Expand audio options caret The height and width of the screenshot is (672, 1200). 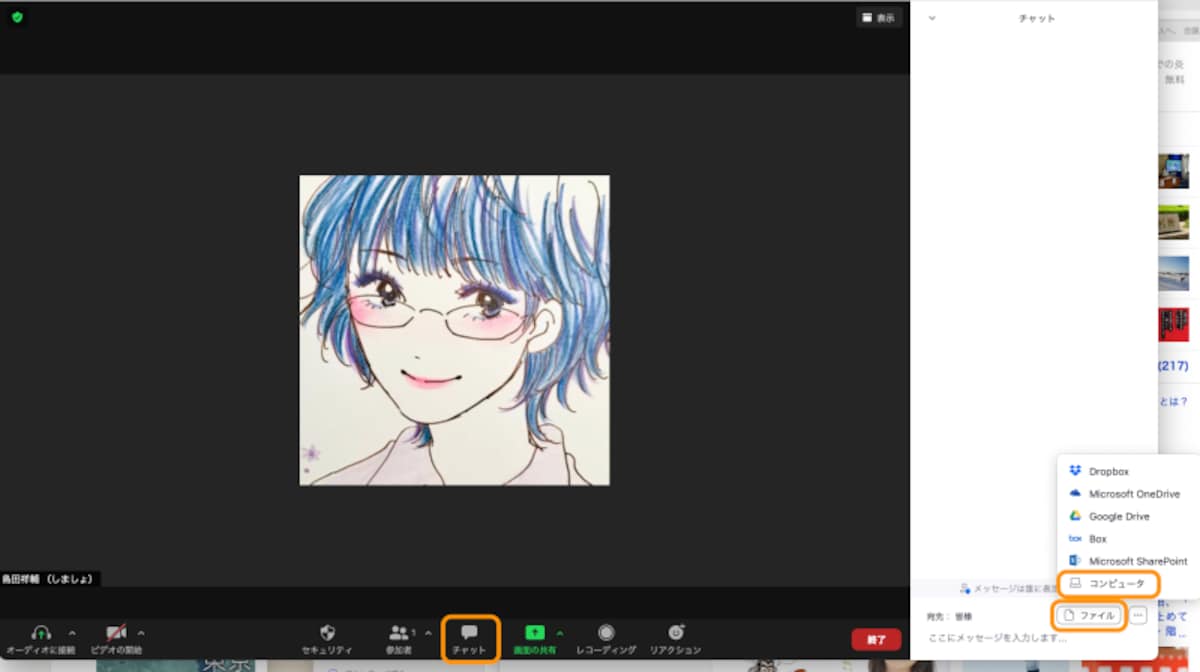pos(71,632)
